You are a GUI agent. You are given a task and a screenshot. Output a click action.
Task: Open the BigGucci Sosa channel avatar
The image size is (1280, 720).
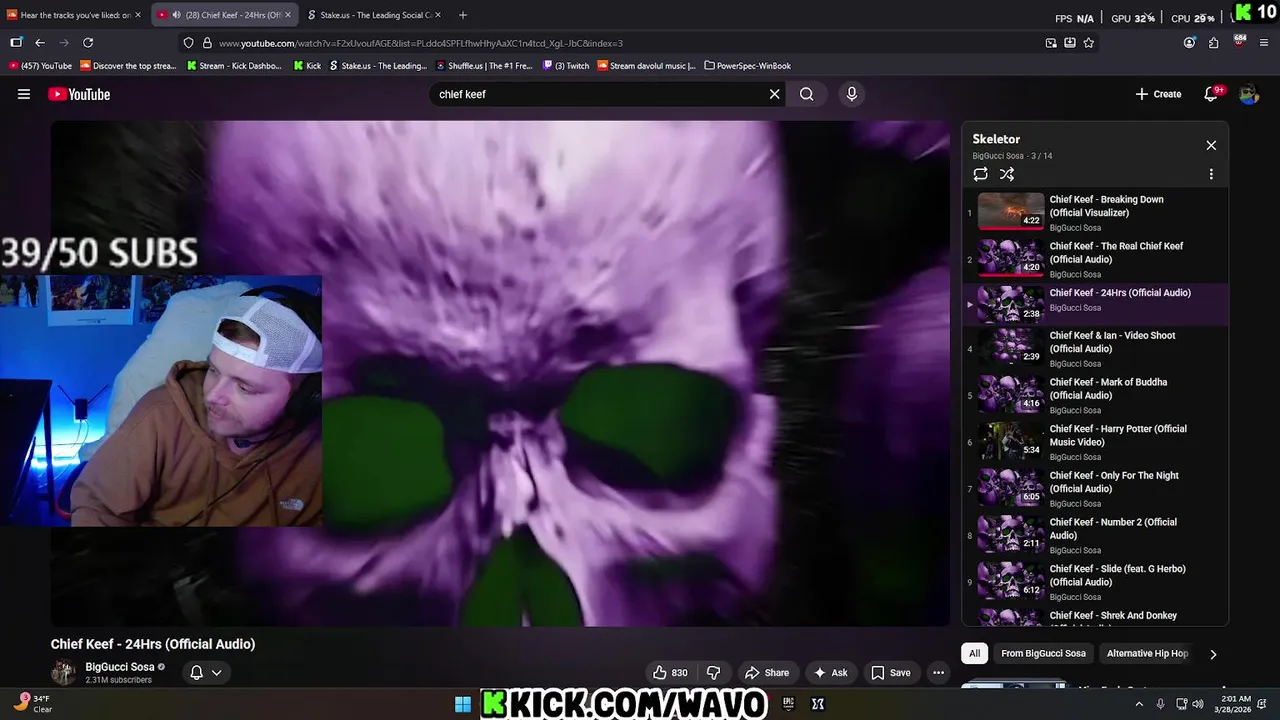tap(63, 673)
